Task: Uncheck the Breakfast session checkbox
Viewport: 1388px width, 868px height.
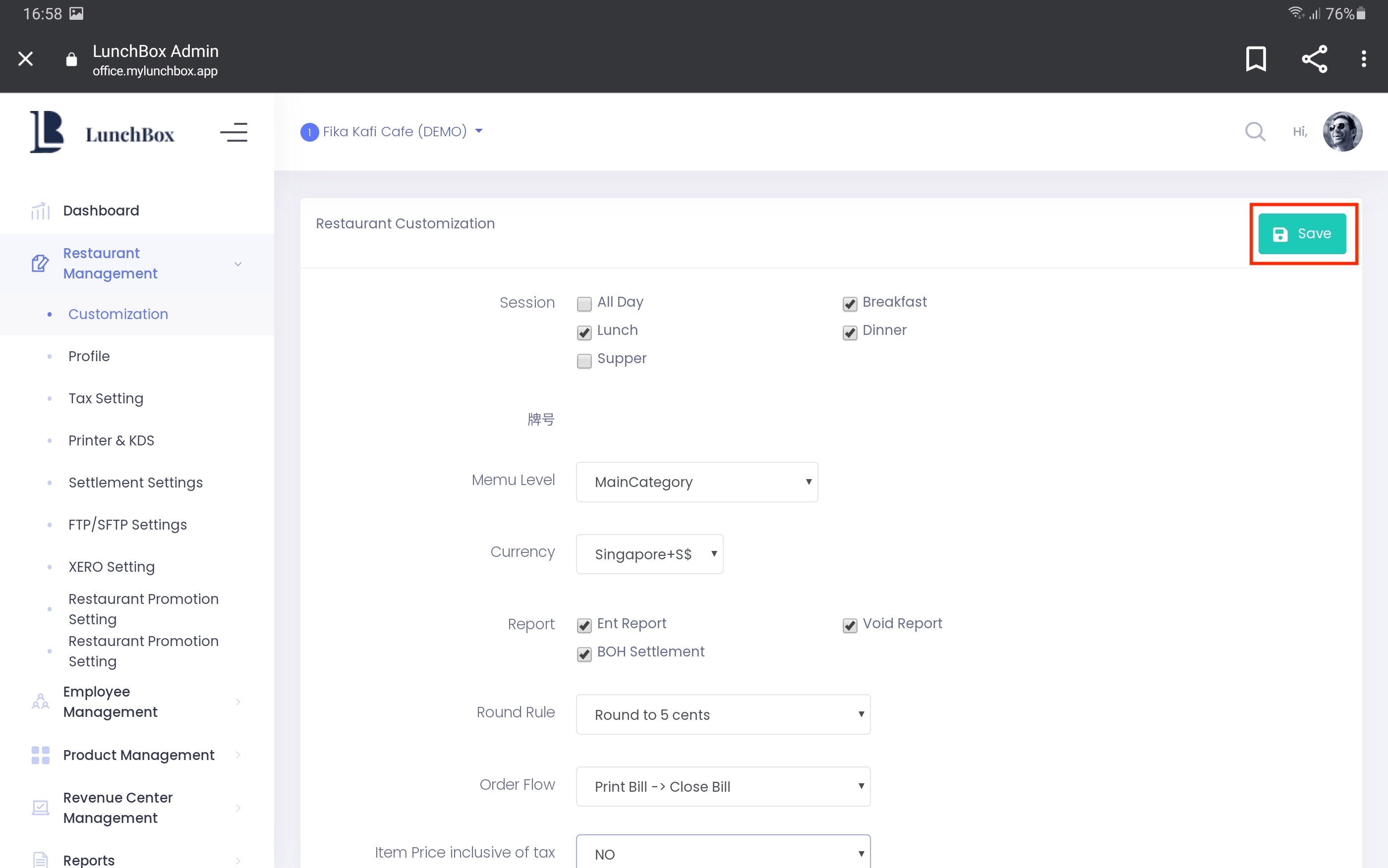Action: click(x=849, y=304)
